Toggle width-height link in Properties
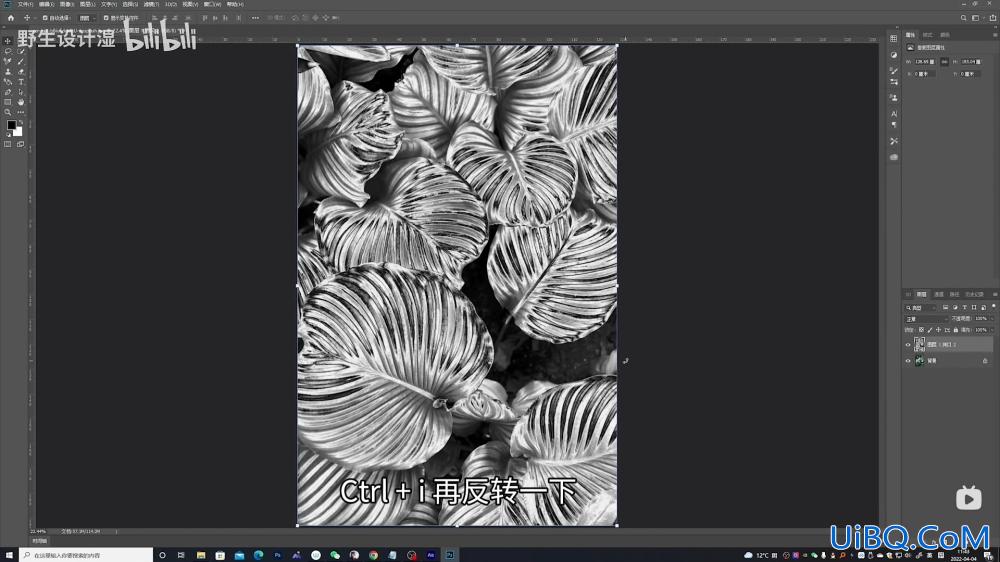Viewport: 1000px width, 562px height. coord(945,62)
